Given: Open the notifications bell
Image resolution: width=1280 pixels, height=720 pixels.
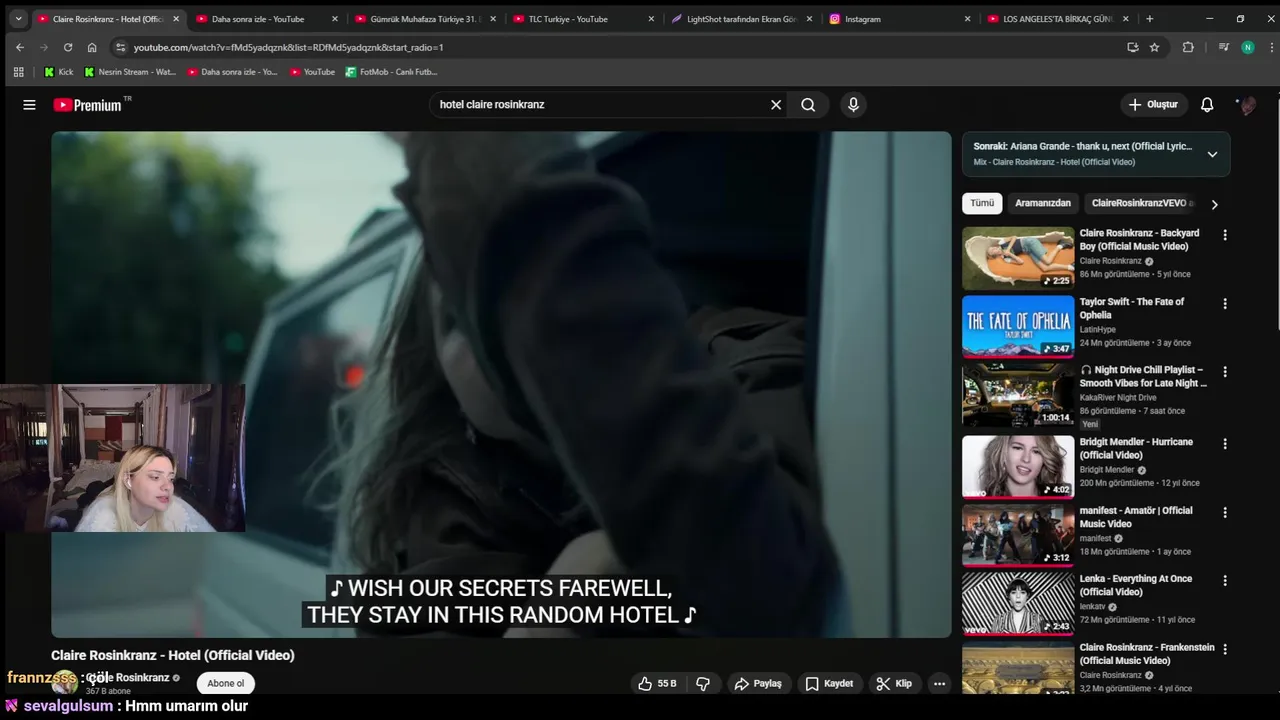Looking at the screenshot, I should click(x=1207, y=105).
